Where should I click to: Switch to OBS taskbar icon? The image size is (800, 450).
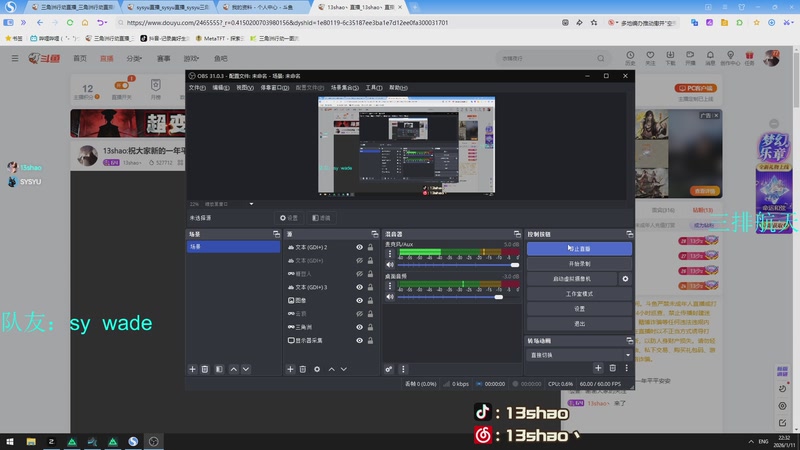(154, 442)
